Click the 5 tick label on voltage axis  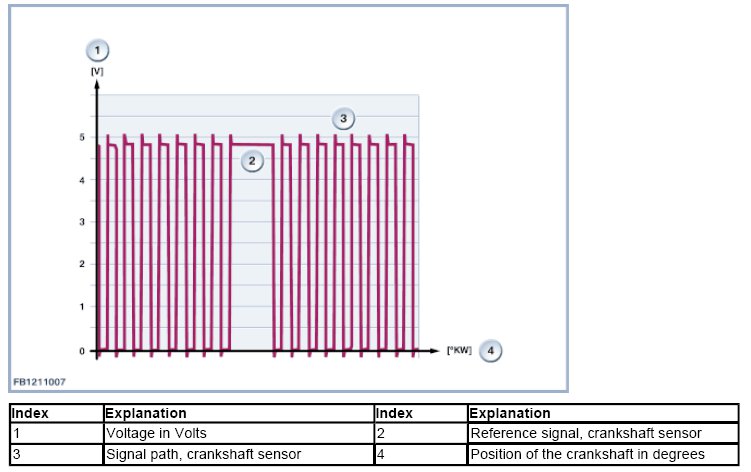coord(83,137)
